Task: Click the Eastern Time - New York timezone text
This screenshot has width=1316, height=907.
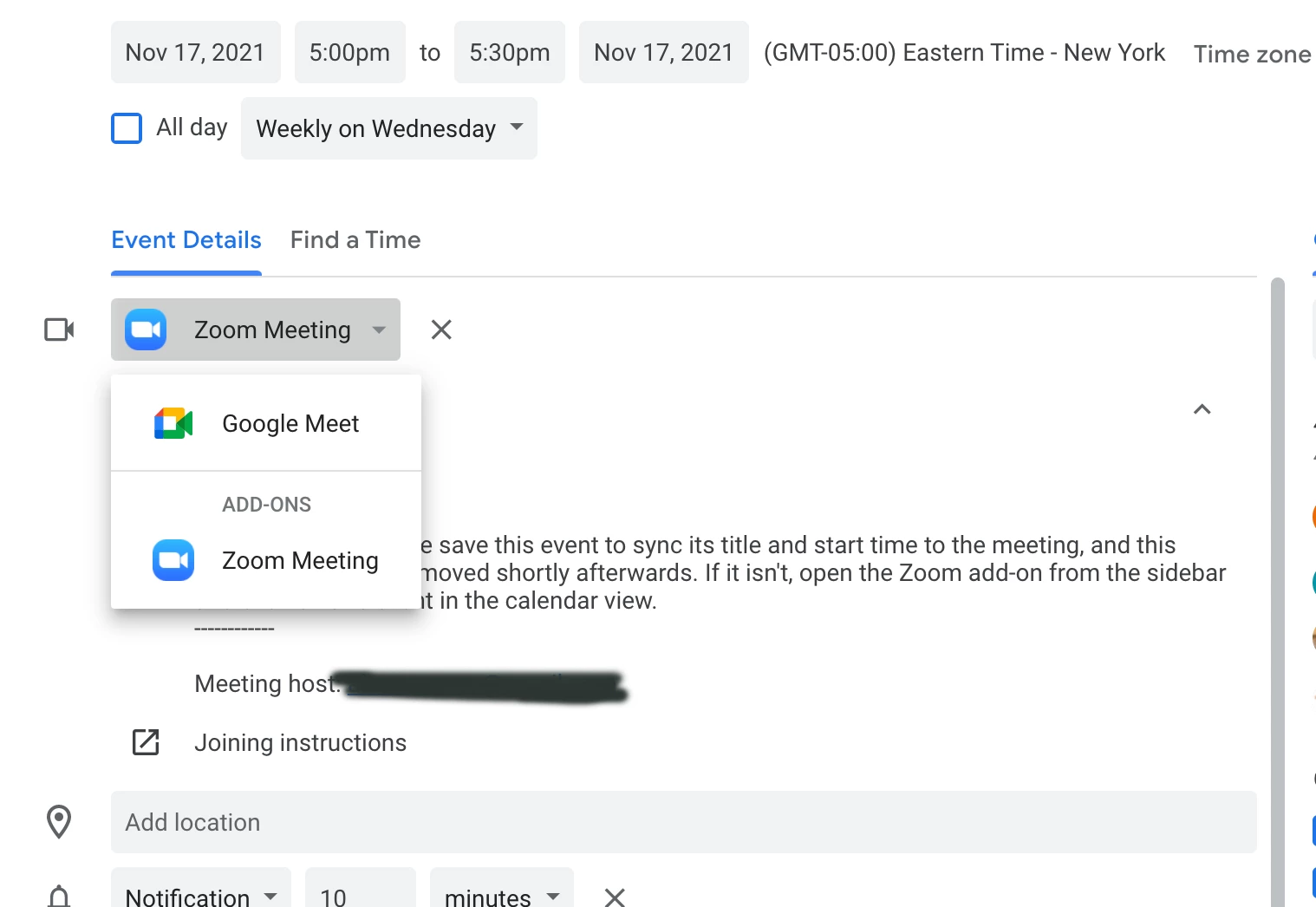Action: click(x=964, y=53)
